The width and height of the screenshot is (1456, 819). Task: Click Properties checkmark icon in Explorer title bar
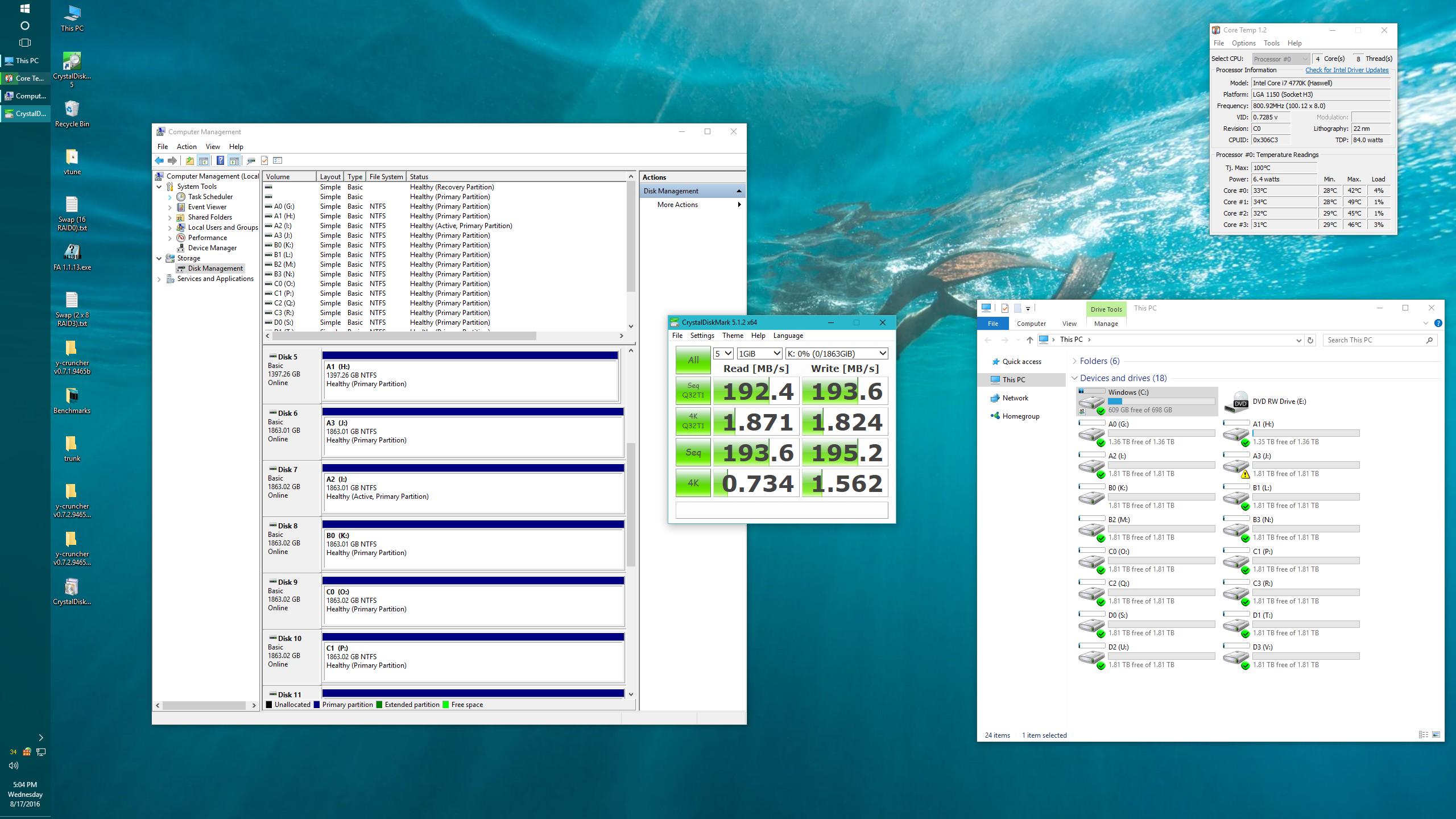tap(1005, 308)
